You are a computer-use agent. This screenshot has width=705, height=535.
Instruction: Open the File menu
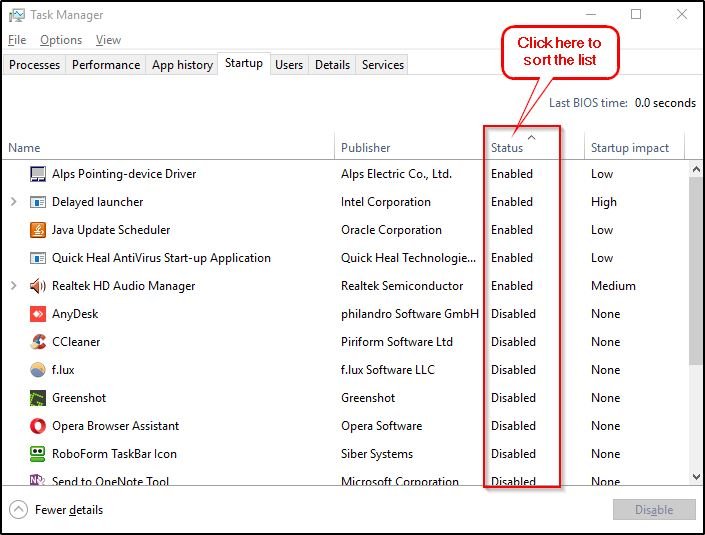(x=17, y=40)
